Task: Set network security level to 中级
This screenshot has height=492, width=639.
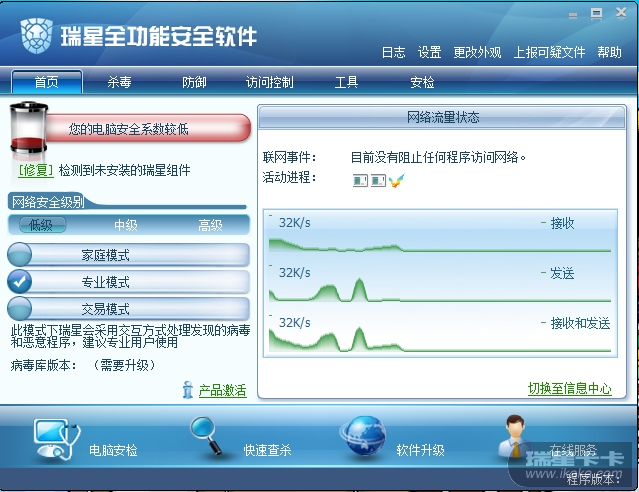Action: [x=126, y=225]
